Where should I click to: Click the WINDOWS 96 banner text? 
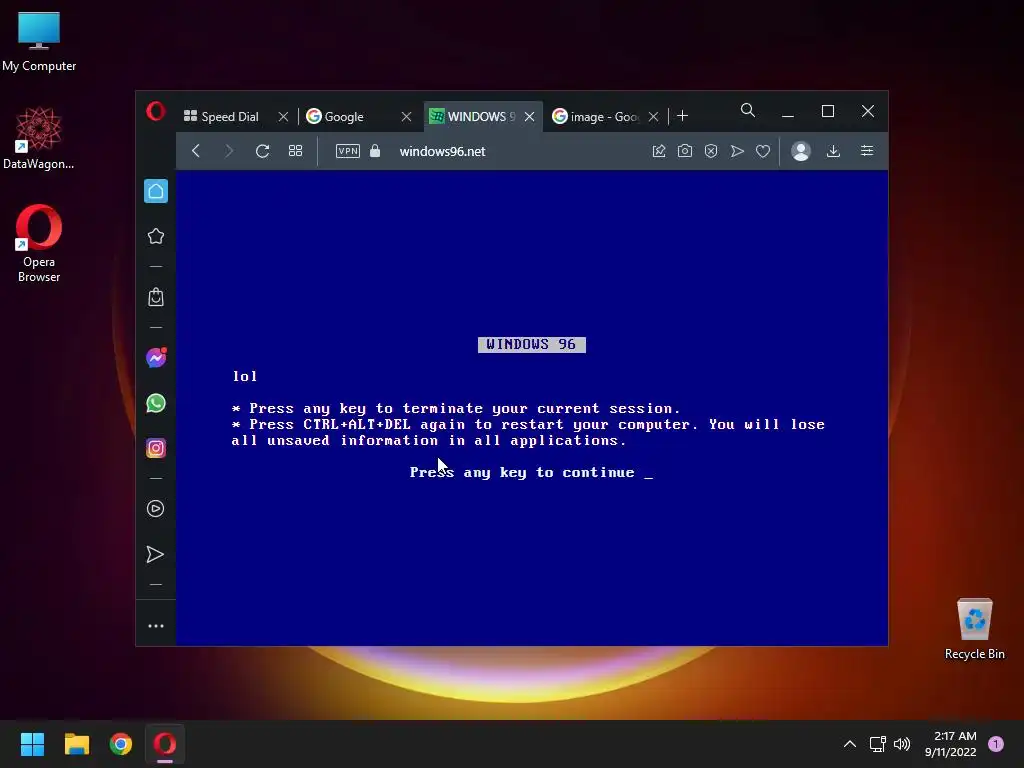tap(532, 344)
